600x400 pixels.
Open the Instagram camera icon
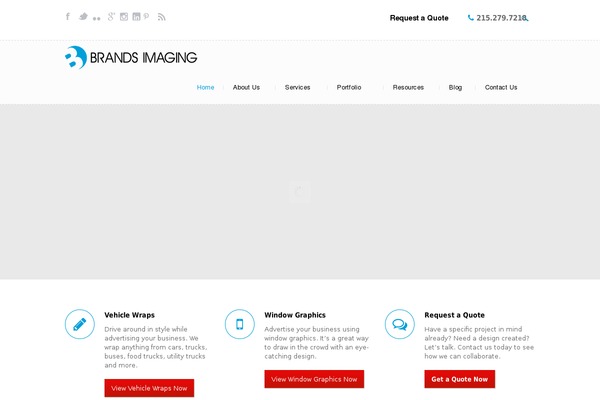coord(124,16)
